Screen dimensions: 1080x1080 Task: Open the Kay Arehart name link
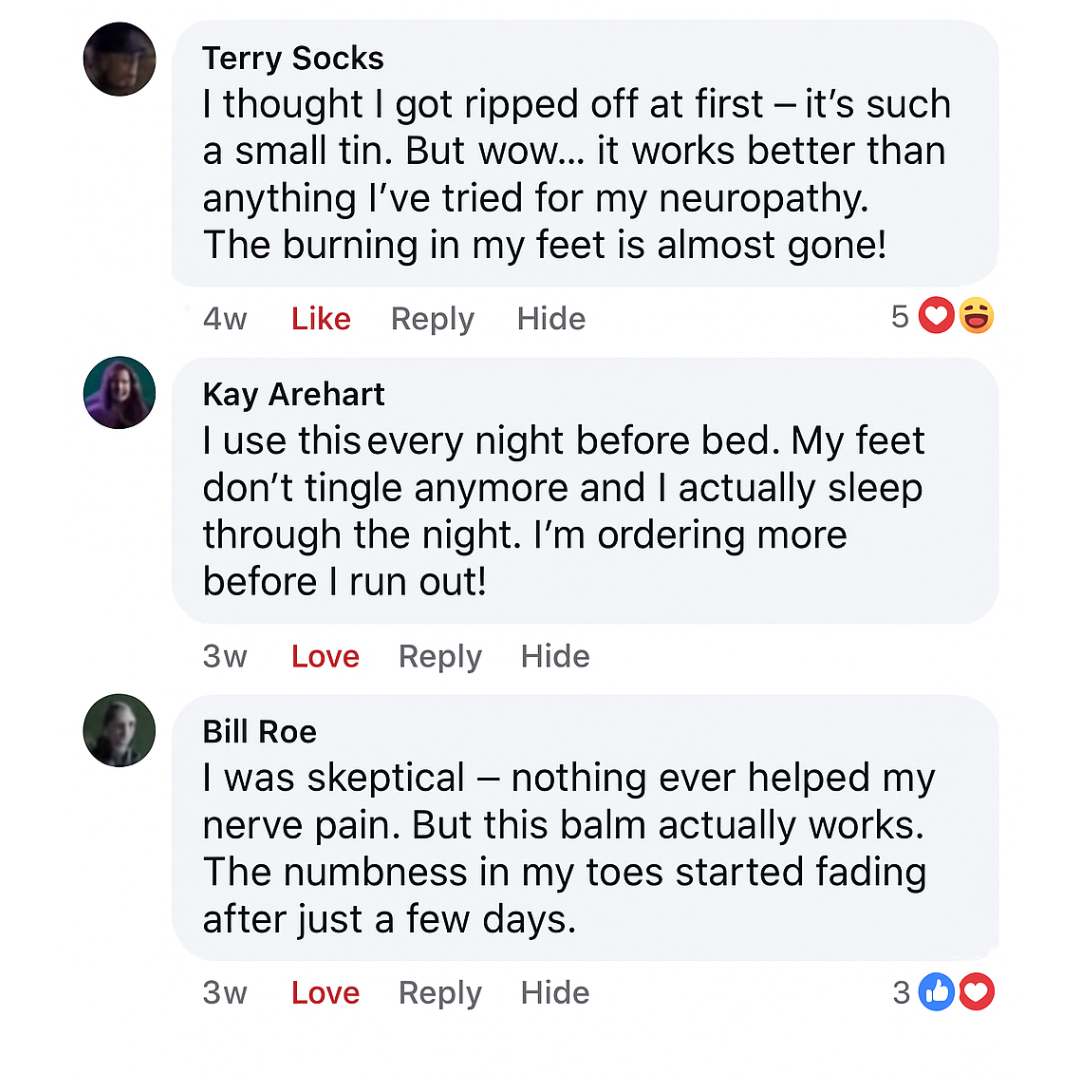(294, 394)
